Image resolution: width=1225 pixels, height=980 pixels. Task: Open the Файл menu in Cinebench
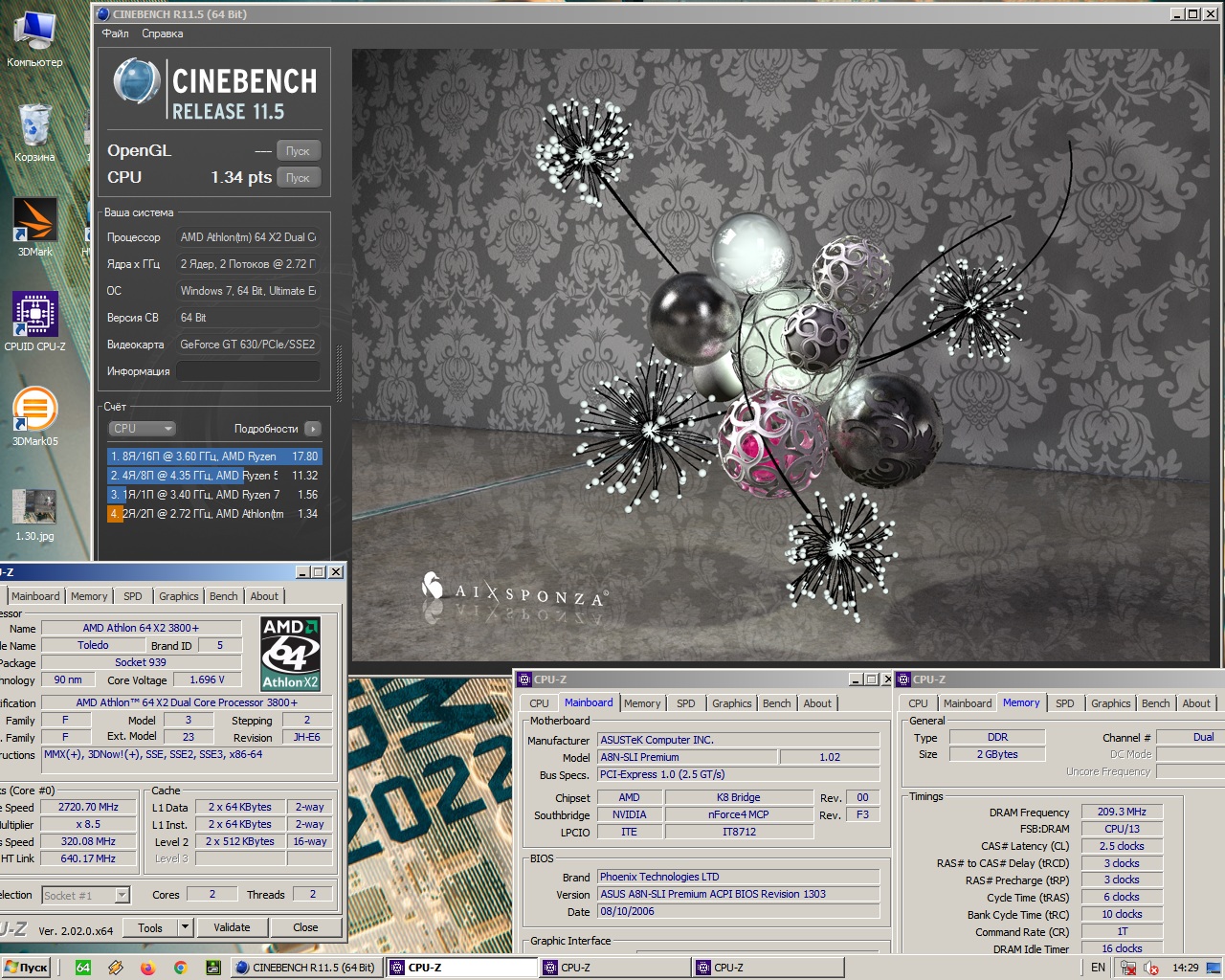115,33
